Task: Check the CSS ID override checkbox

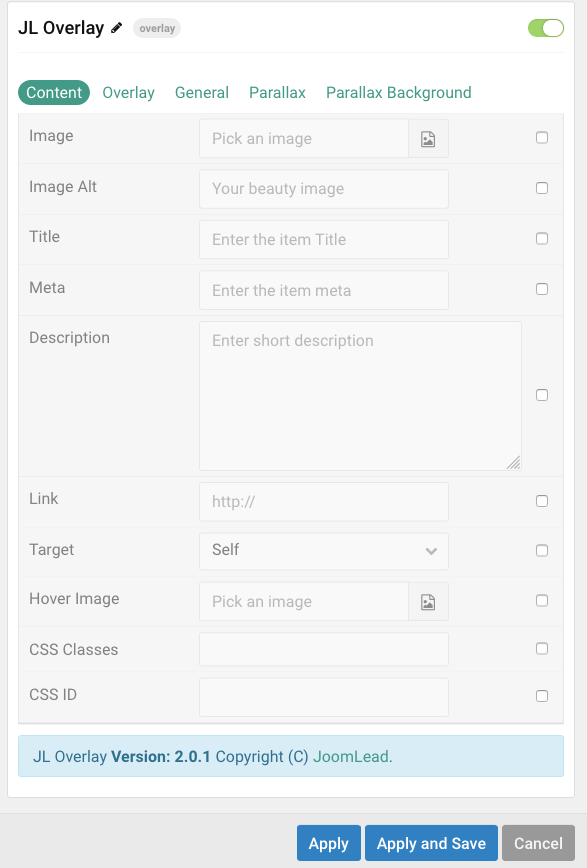Action: pos(541,695)
